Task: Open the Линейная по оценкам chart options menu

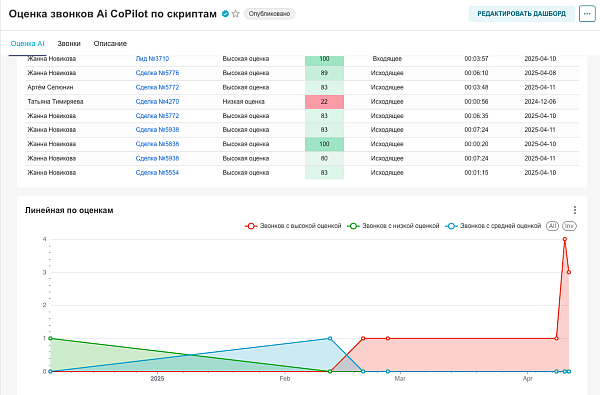Action: pyautogui.click(x=575, y=210)
